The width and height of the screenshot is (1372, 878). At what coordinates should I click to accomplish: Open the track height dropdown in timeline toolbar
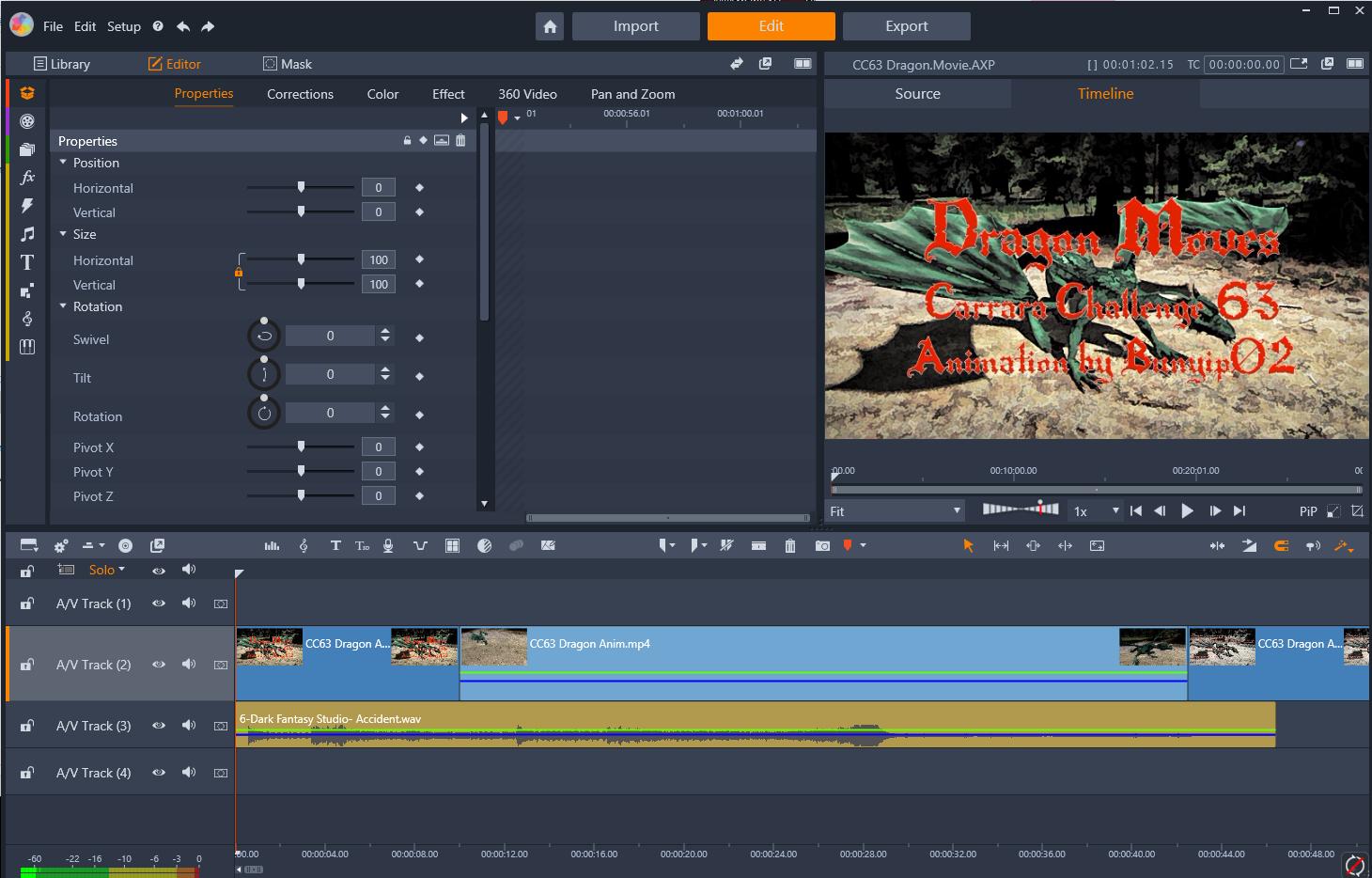(x=93, y=545)
